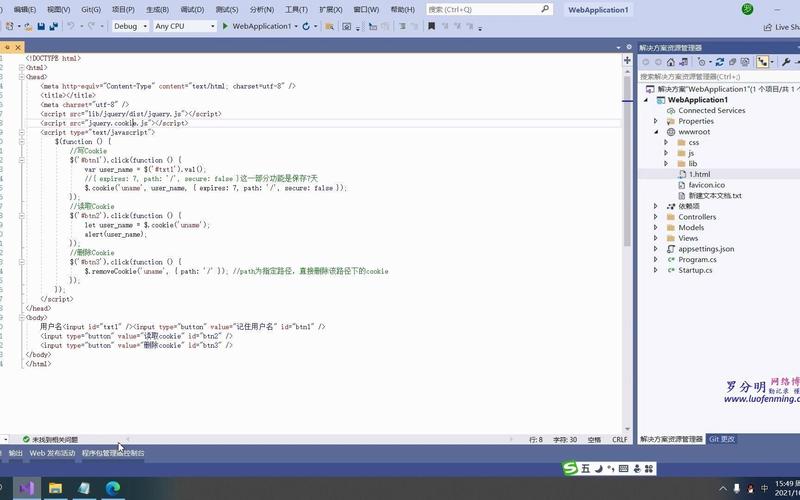Click the Find in Files icon

[x=330, y=26]
